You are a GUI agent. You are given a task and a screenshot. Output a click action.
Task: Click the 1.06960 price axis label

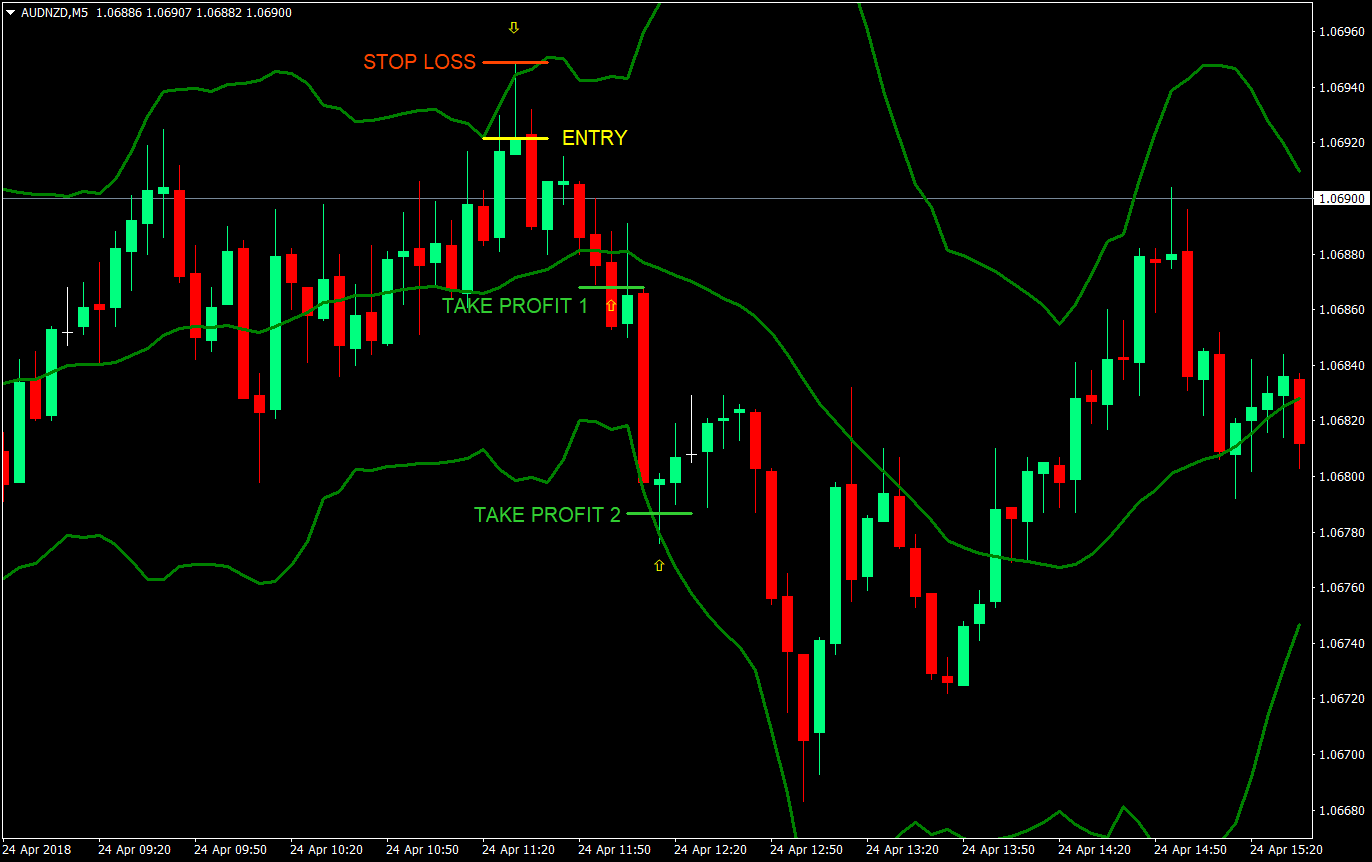(1341, 32)
